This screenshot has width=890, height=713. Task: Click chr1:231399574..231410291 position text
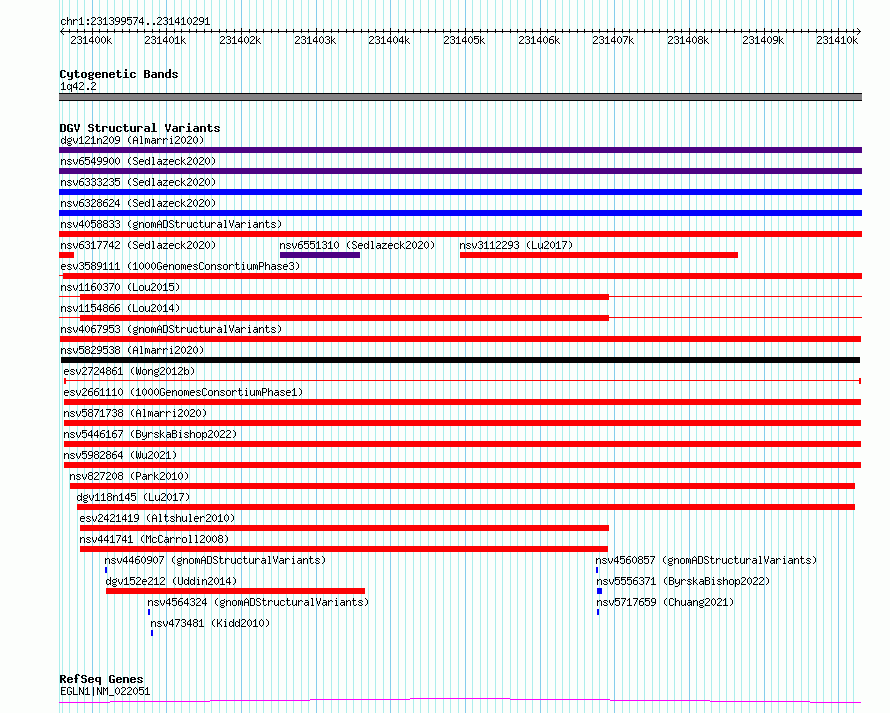coord(135,21)
